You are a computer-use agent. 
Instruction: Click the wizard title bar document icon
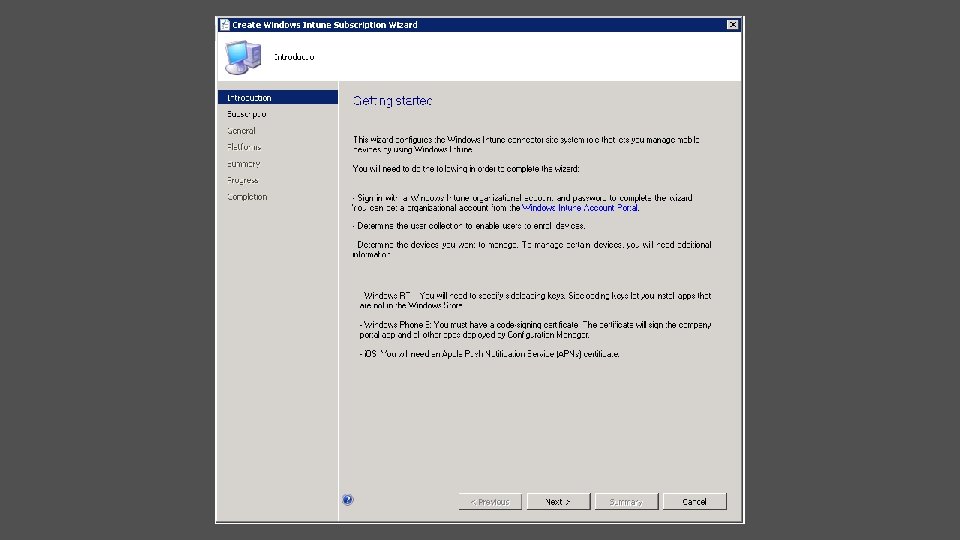point(225,24)
